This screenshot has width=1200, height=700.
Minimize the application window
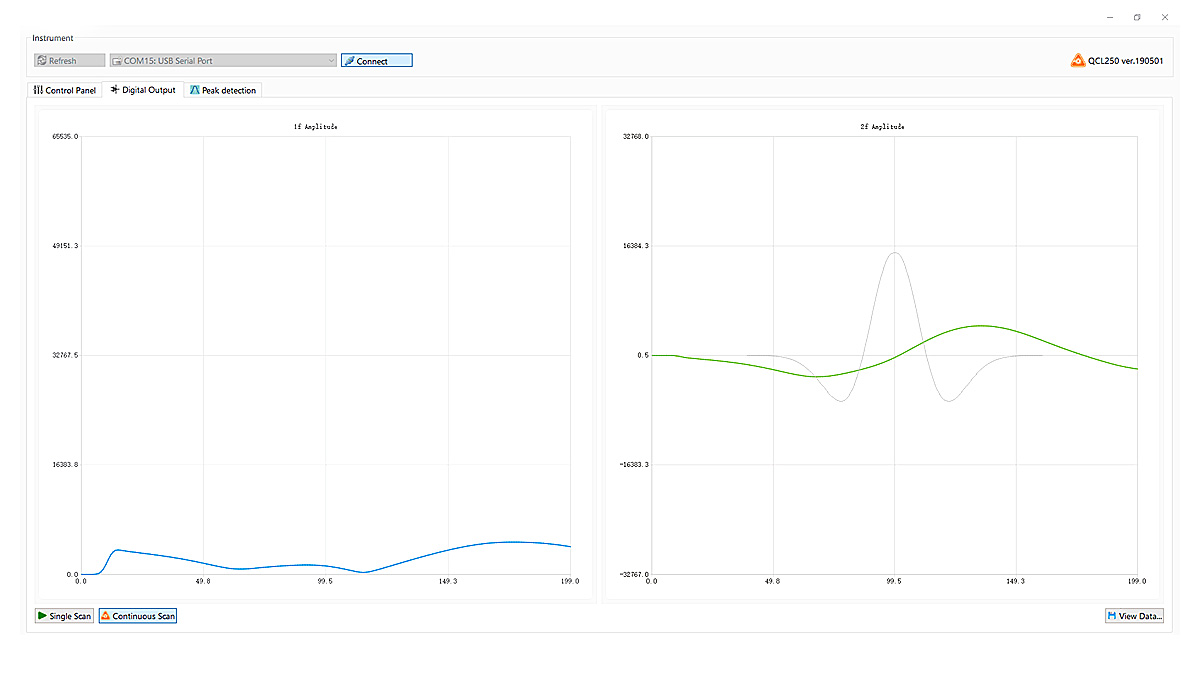(x=1110, y=17)
